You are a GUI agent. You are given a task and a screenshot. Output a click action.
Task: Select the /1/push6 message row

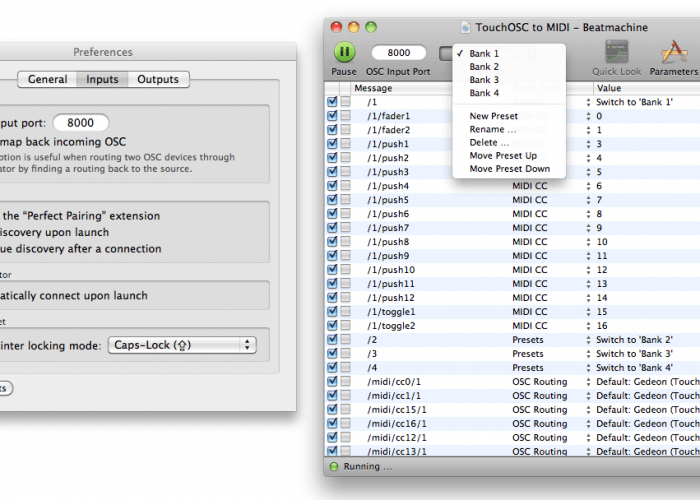pyautogui.click(x=388, y=214)
